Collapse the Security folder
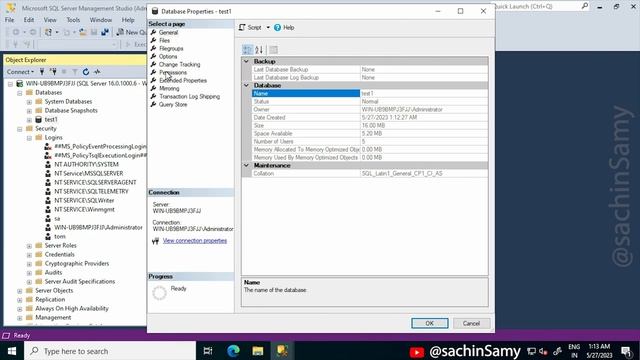 pos(20,129)
